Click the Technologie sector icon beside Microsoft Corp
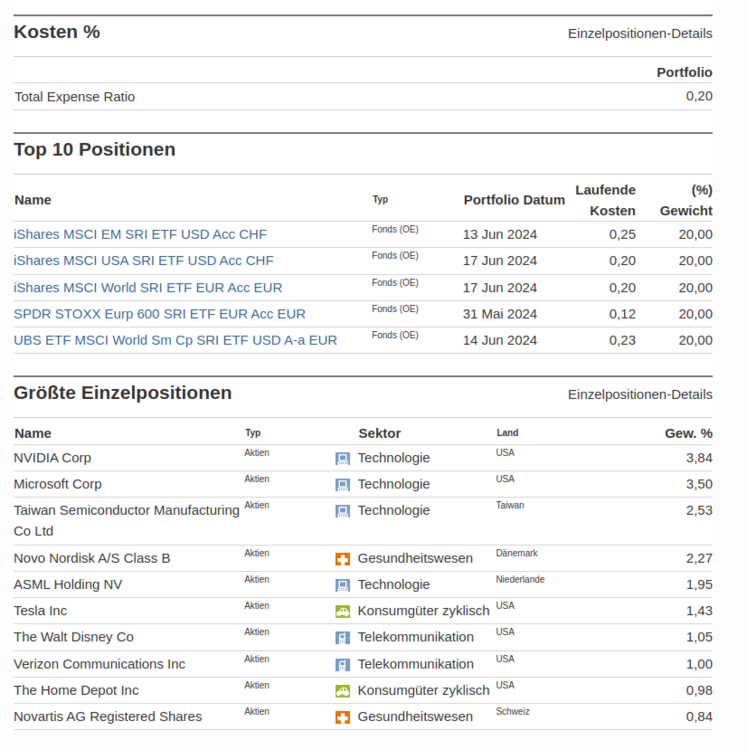747x750 pixels. coord(342,485)
